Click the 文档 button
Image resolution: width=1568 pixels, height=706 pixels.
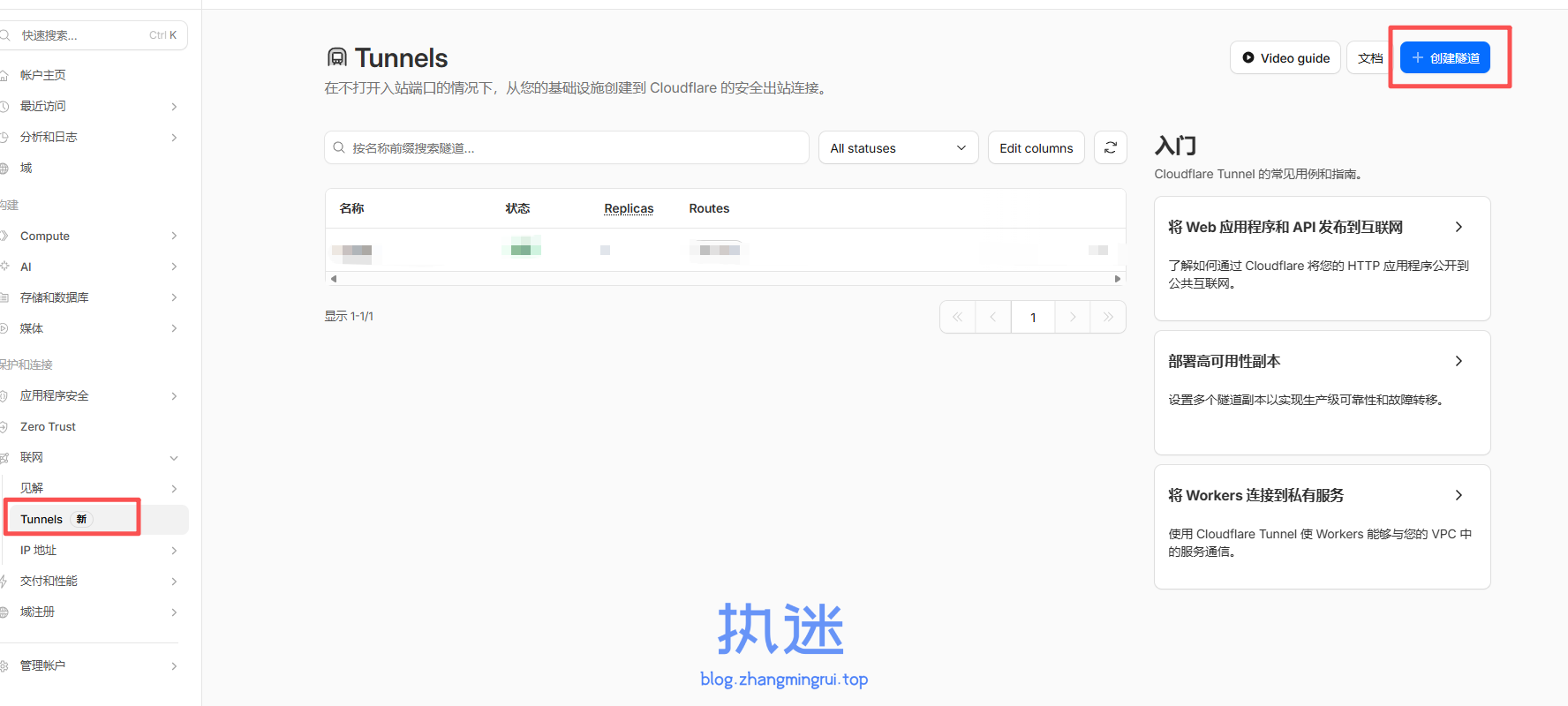pos(1370,57)
